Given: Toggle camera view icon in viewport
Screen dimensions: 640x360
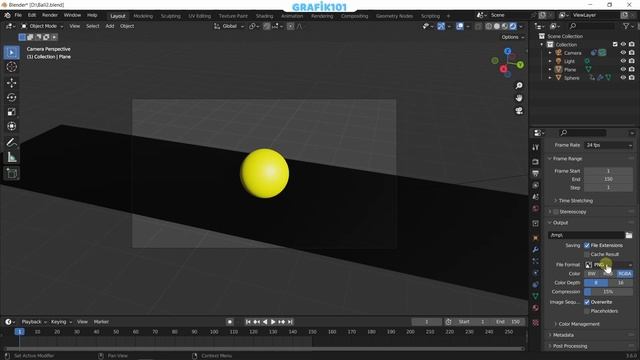Looking at the screenshot, I should pyautogui.click(x=519, y=111).
